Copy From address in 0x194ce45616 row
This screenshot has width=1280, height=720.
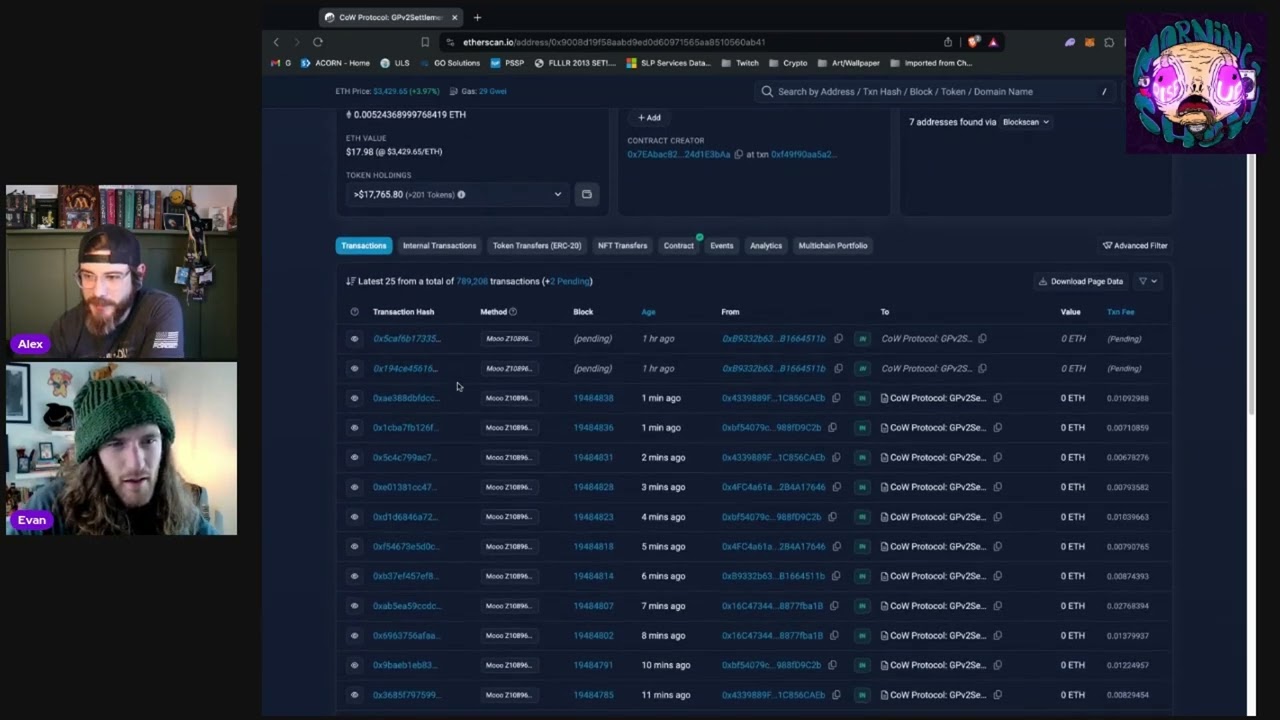[x=838, y=368]
